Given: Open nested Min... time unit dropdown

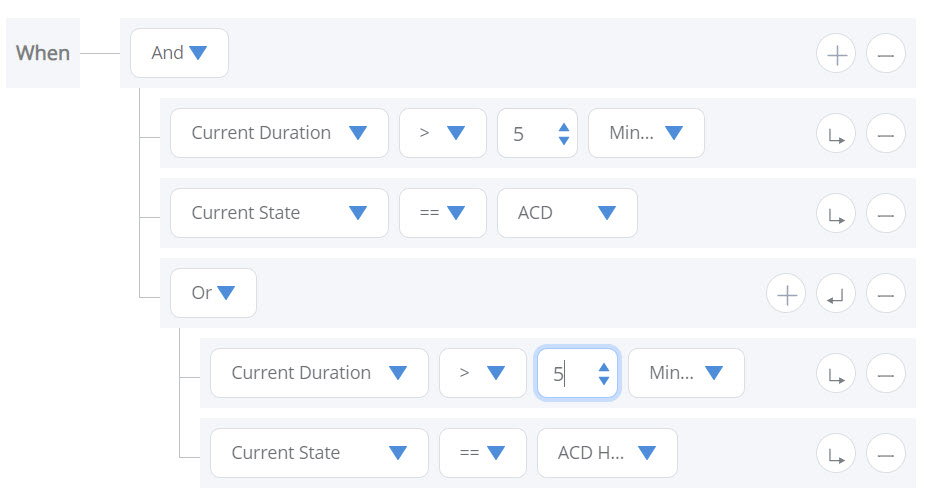Looking at the screenshot, I should pos(686,373).
